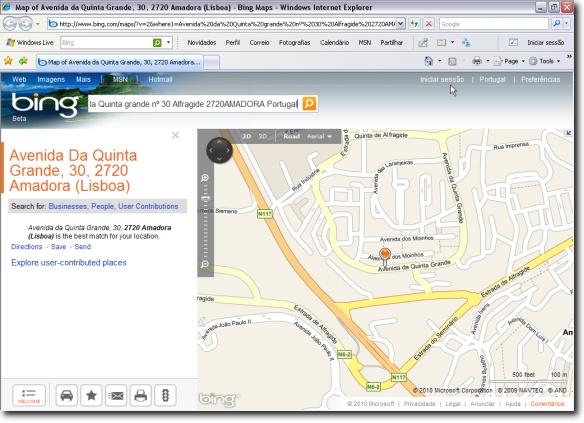Click the Send link
584x423 pixels.
[83, 247]
